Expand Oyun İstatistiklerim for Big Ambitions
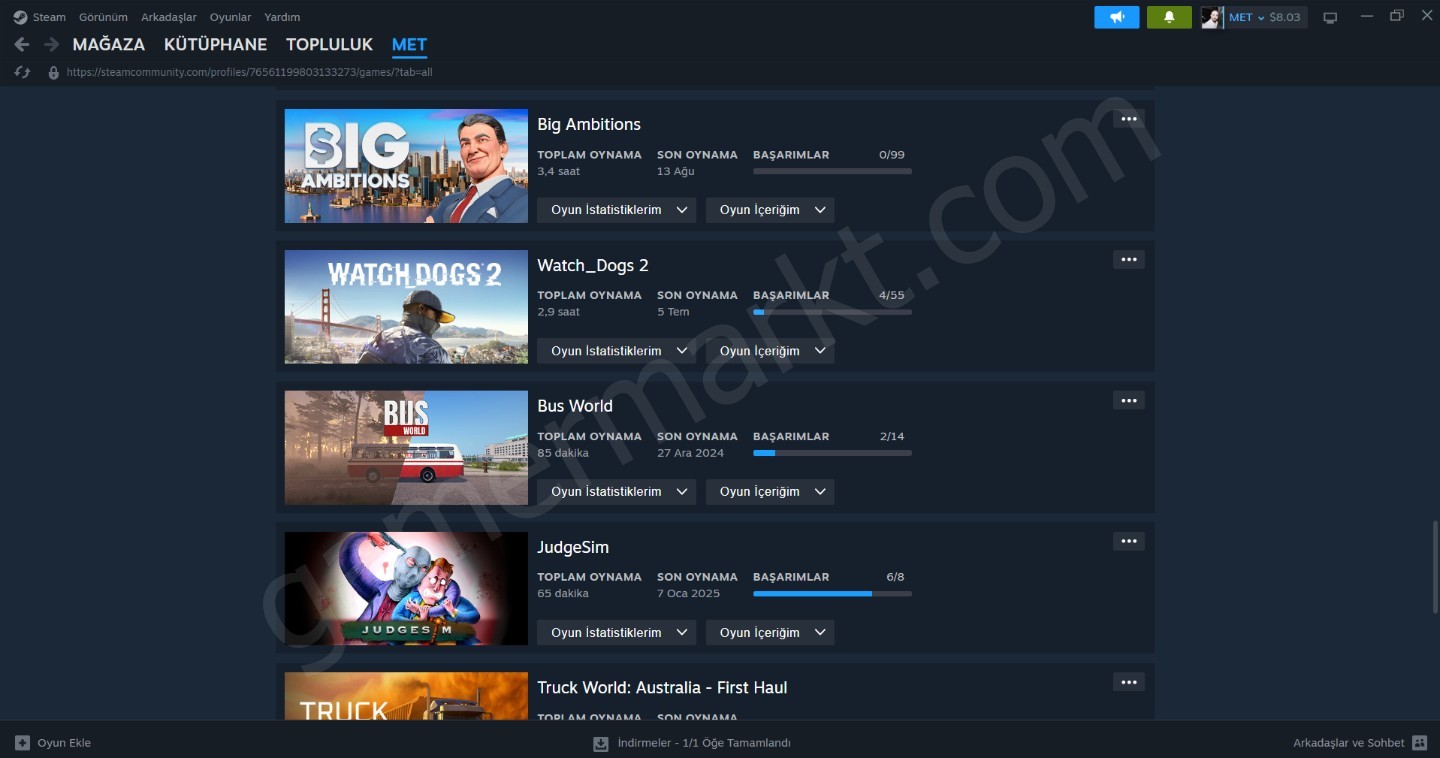Image resolution: width=1440 pixels, height=758 pixels. pyautogui.click(x=617, y=210)
